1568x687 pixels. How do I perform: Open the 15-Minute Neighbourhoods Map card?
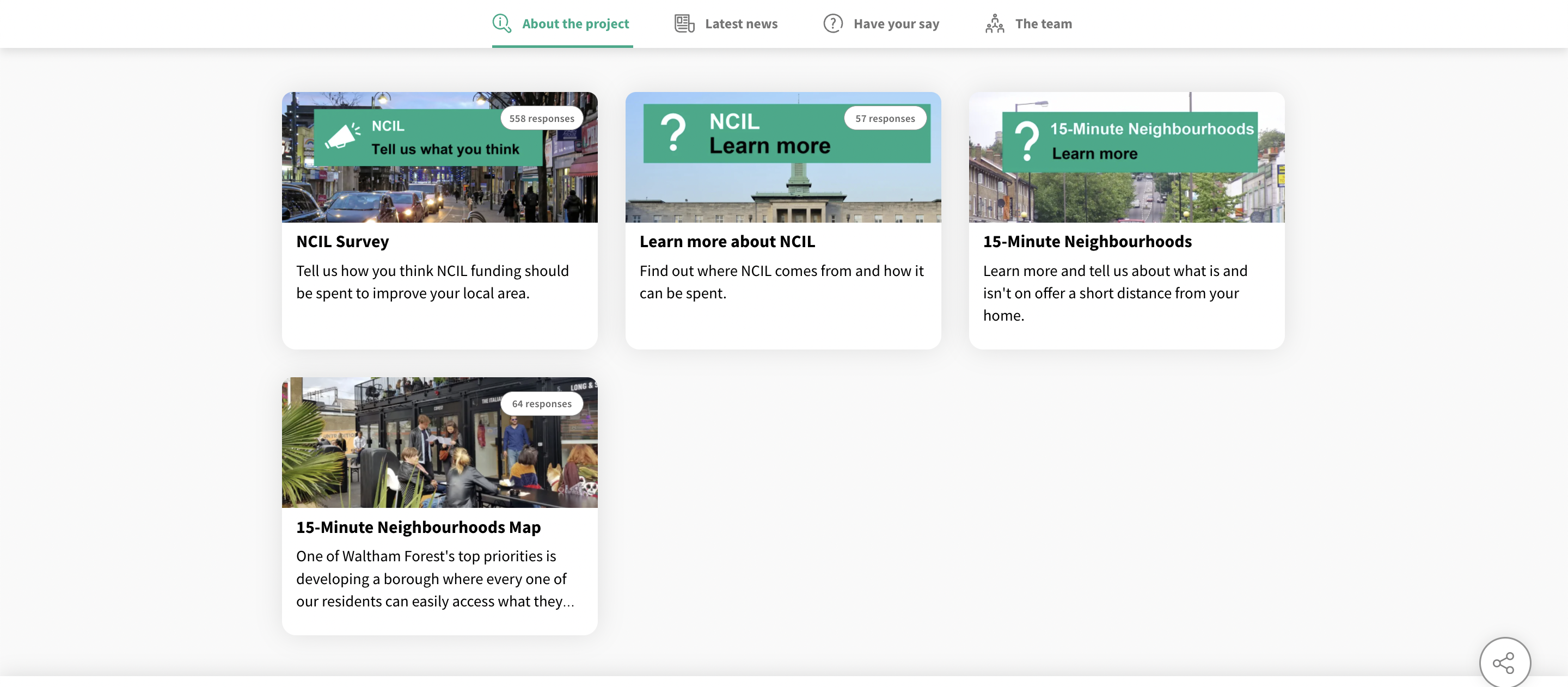[x=418, y=527]
